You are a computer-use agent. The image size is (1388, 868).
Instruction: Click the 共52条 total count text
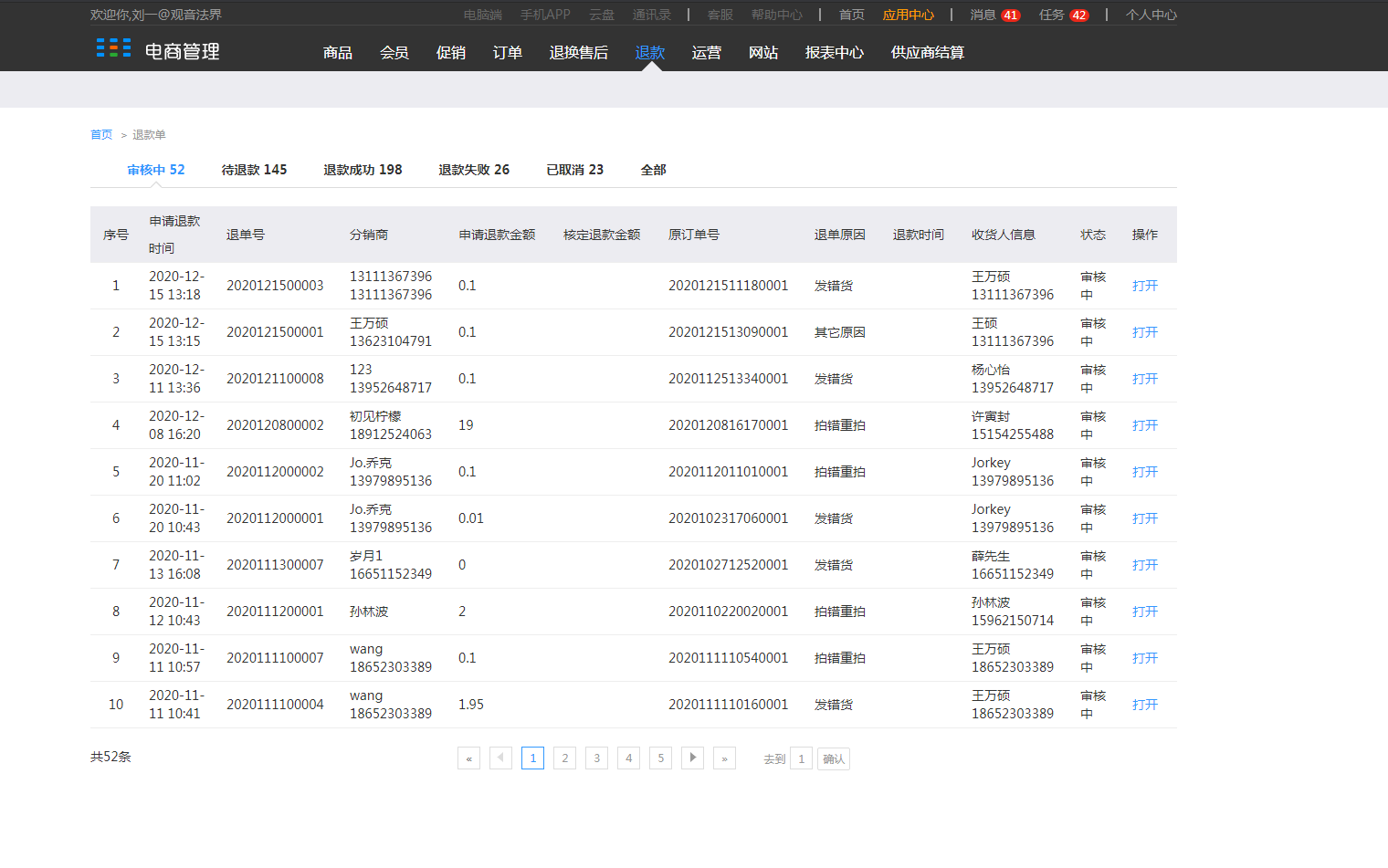click(x=110, y=757)
